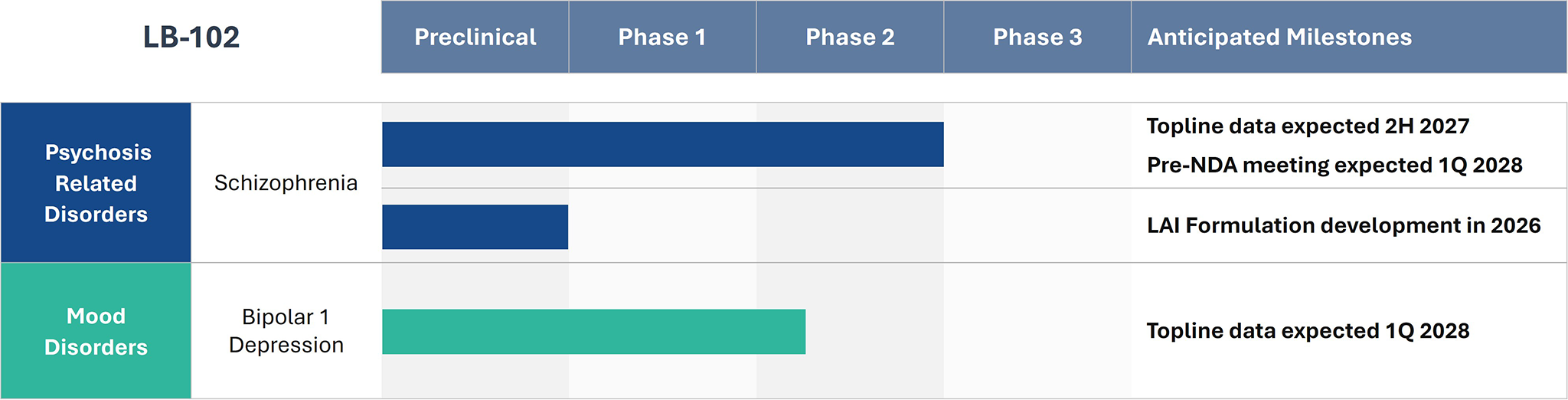Select the Preclinical column header
Screen dimensions: 1568x400
click(475, 37)
